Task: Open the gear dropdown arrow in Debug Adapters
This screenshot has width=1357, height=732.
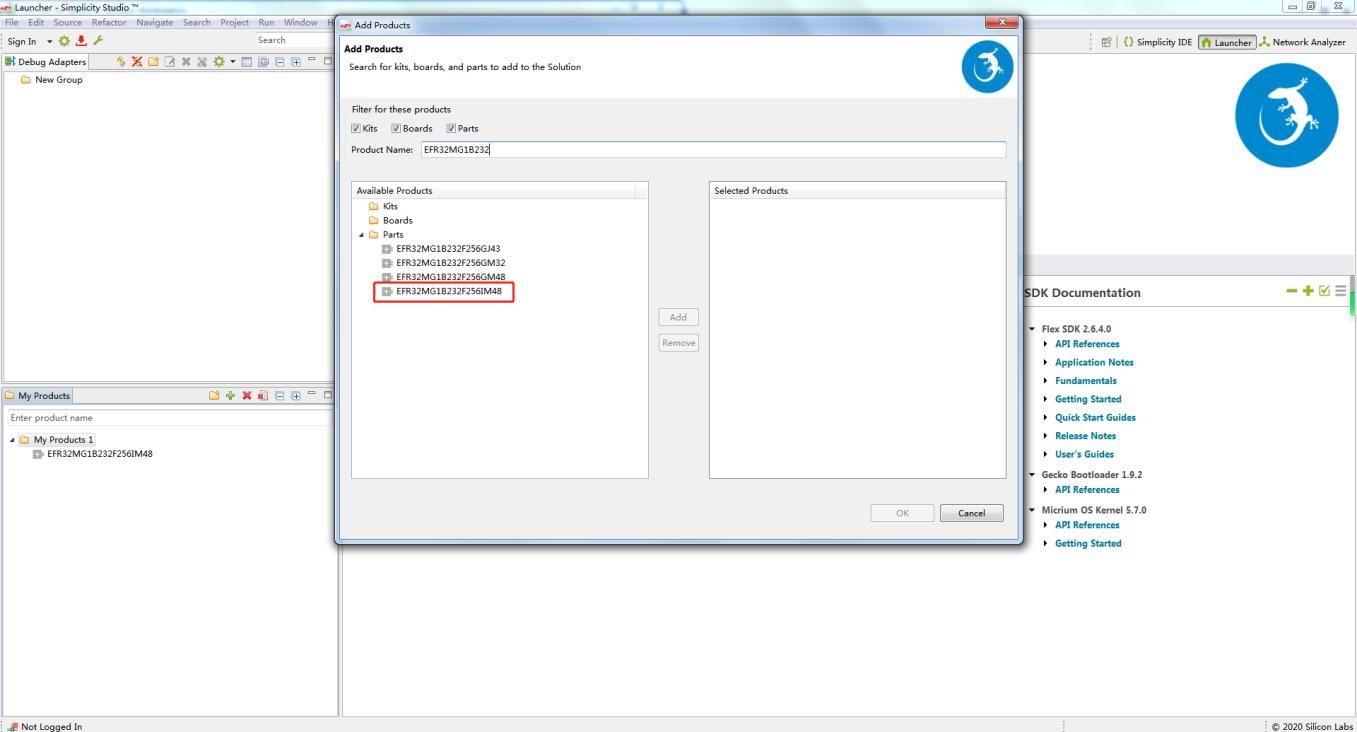Action: [232, 62]
